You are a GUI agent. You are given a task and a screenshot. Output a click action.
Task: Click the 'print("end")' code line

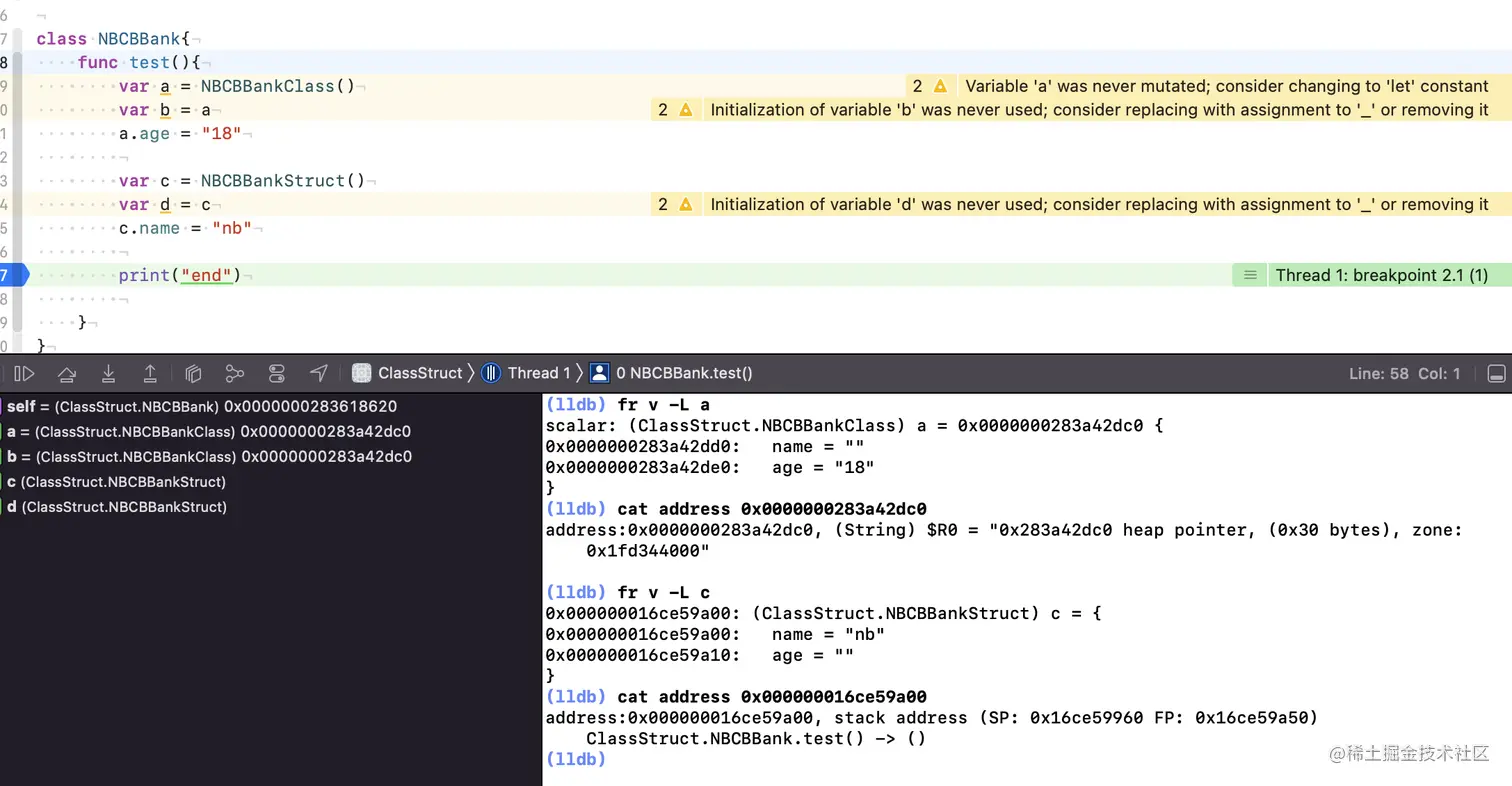point(180,275)
